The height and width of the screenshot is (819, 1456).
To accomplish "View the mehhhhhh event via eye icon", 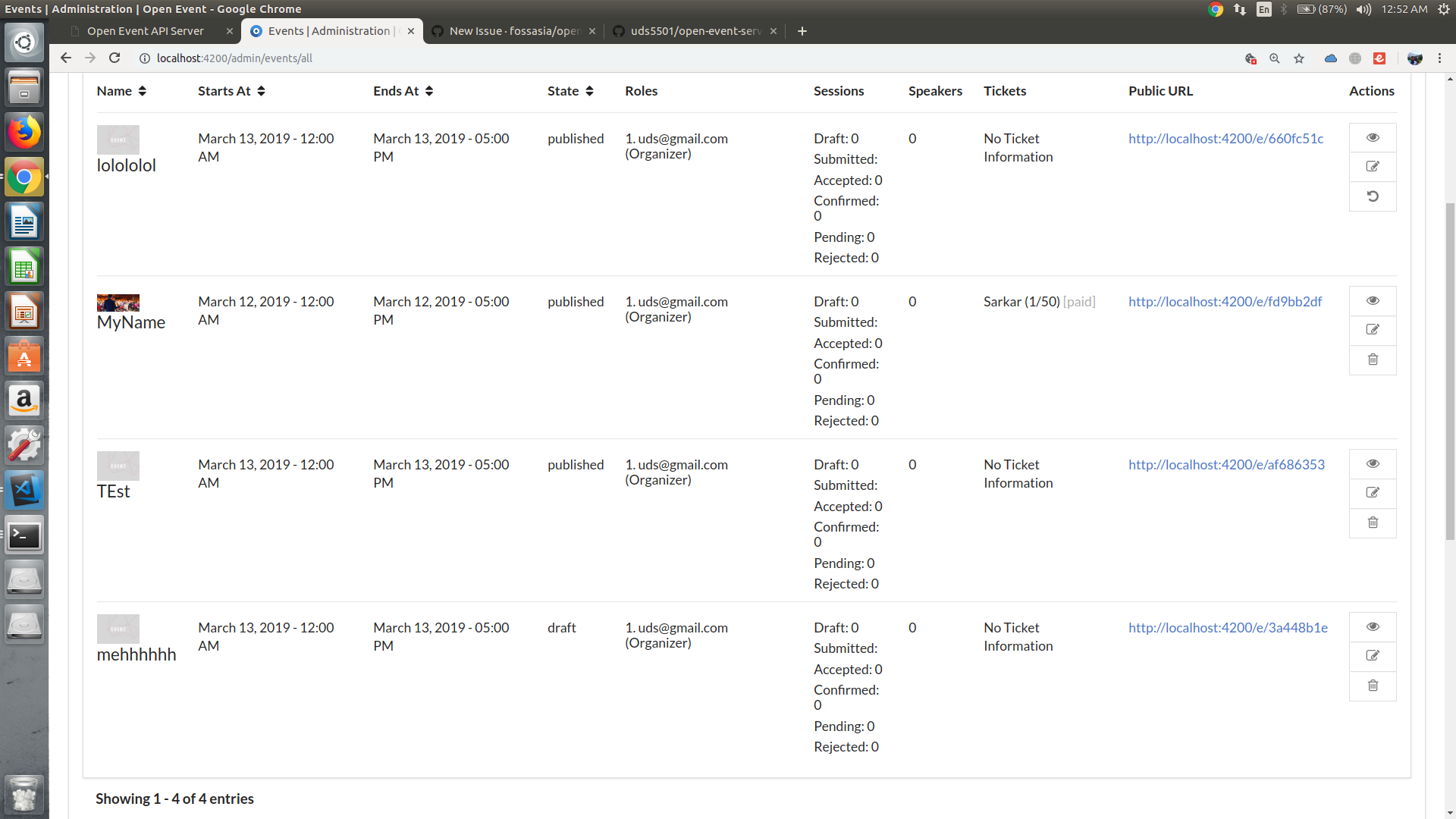I will coord(1372,626).
